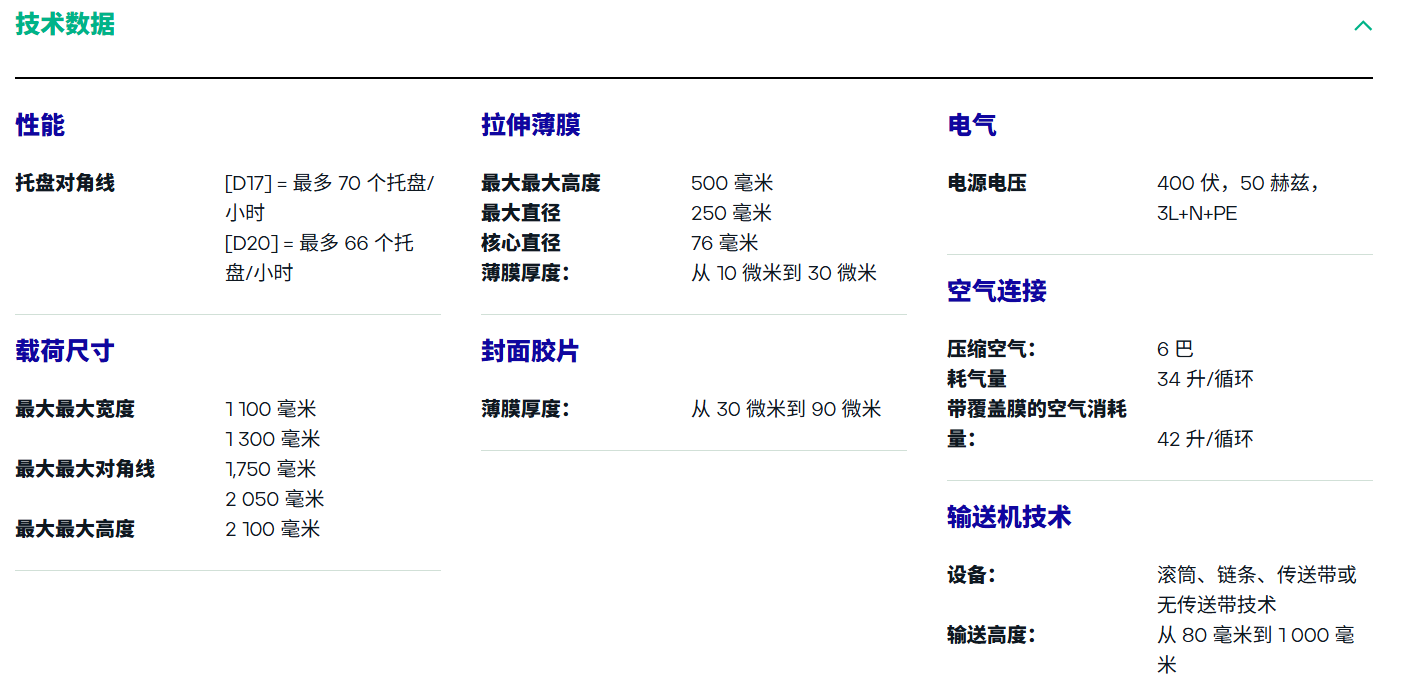Click the 最大最大对角线 label

coord(85,469)
